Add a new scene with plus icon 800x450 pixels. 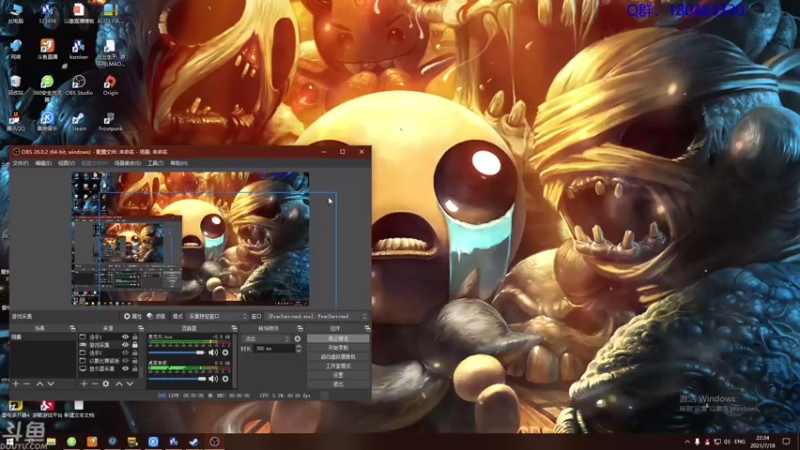tap(16, 384)
